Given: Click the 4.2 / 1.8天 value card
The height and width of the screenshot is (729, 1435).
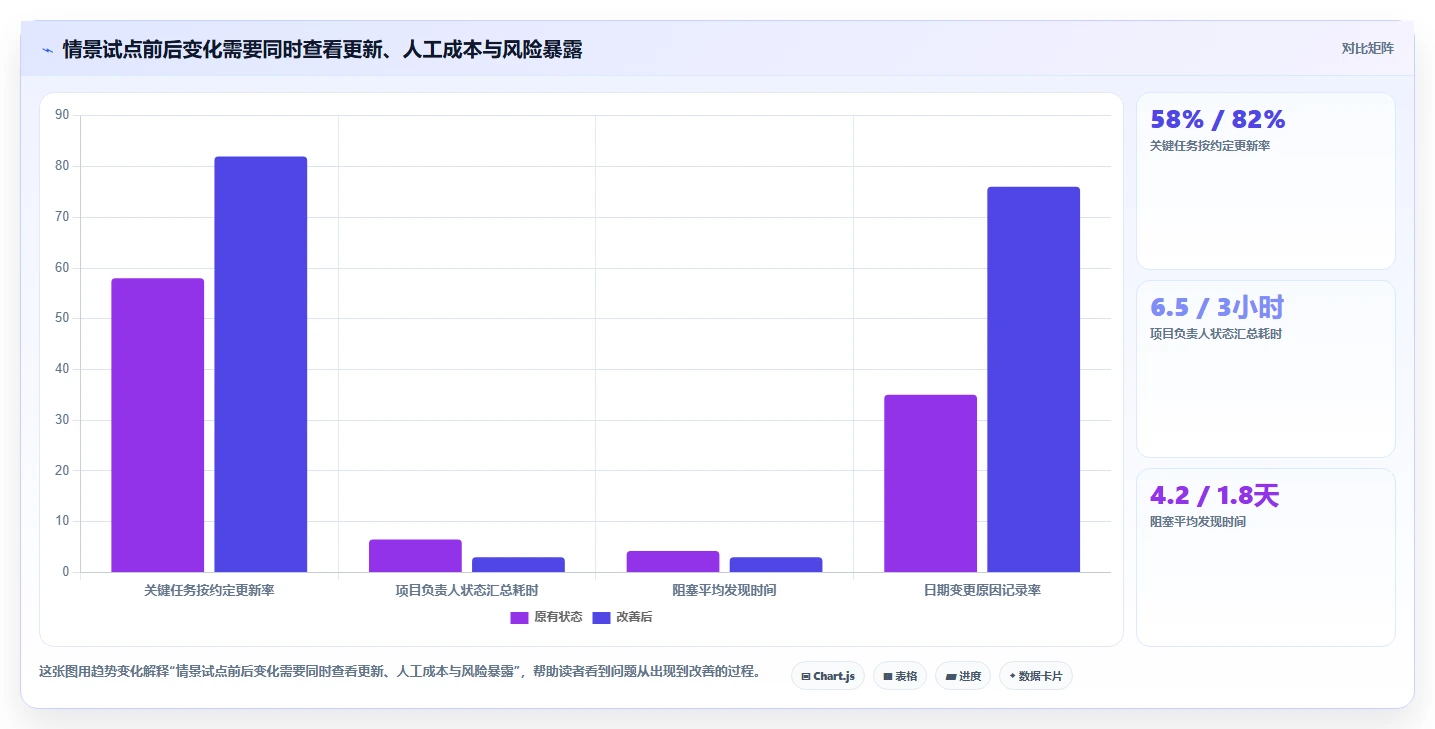Looking at the screenshot, I should (1265, 557).
